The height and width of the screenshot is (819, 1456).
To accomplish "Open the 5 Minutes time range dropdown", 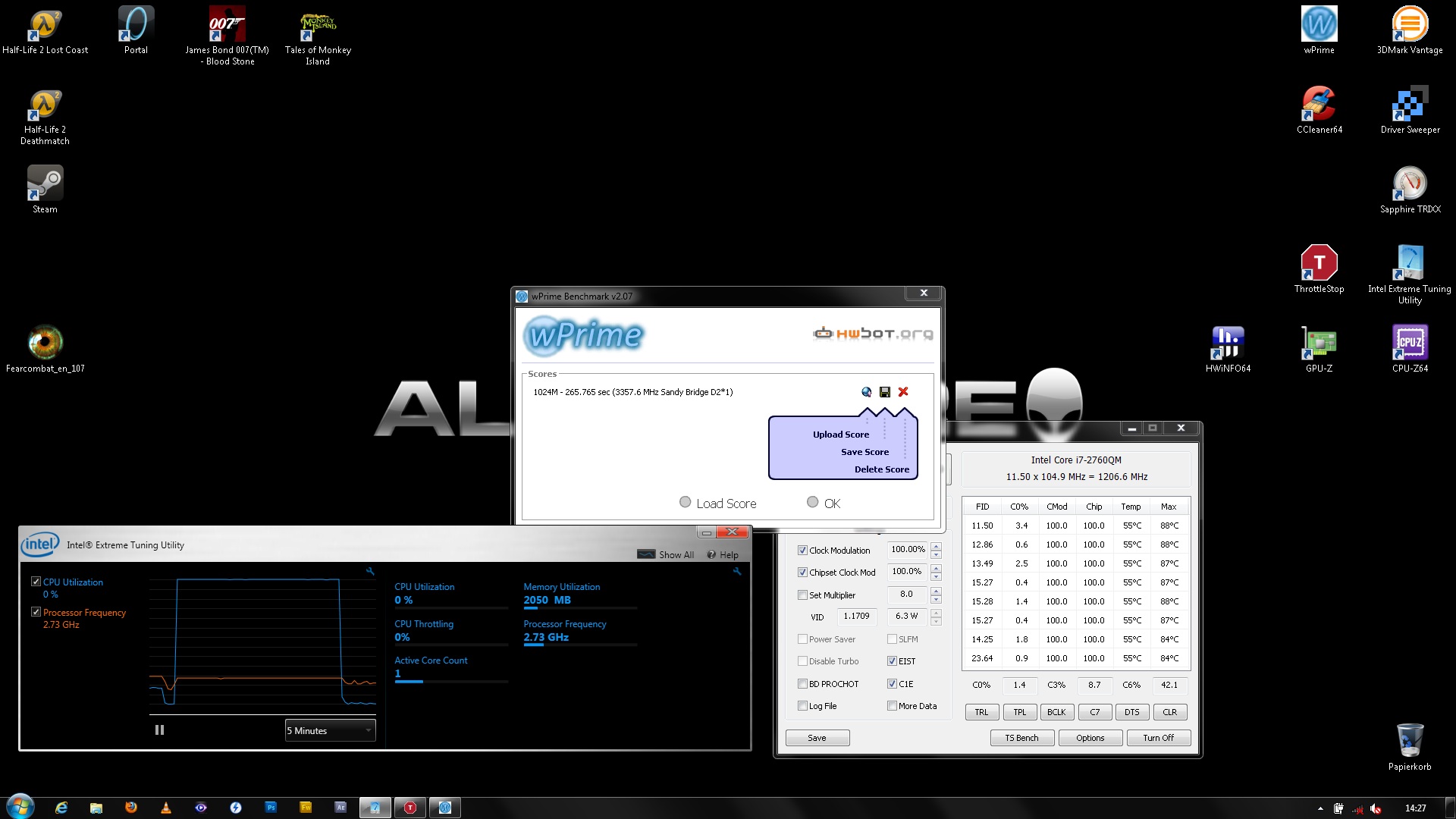I will (x=330, y=730).
